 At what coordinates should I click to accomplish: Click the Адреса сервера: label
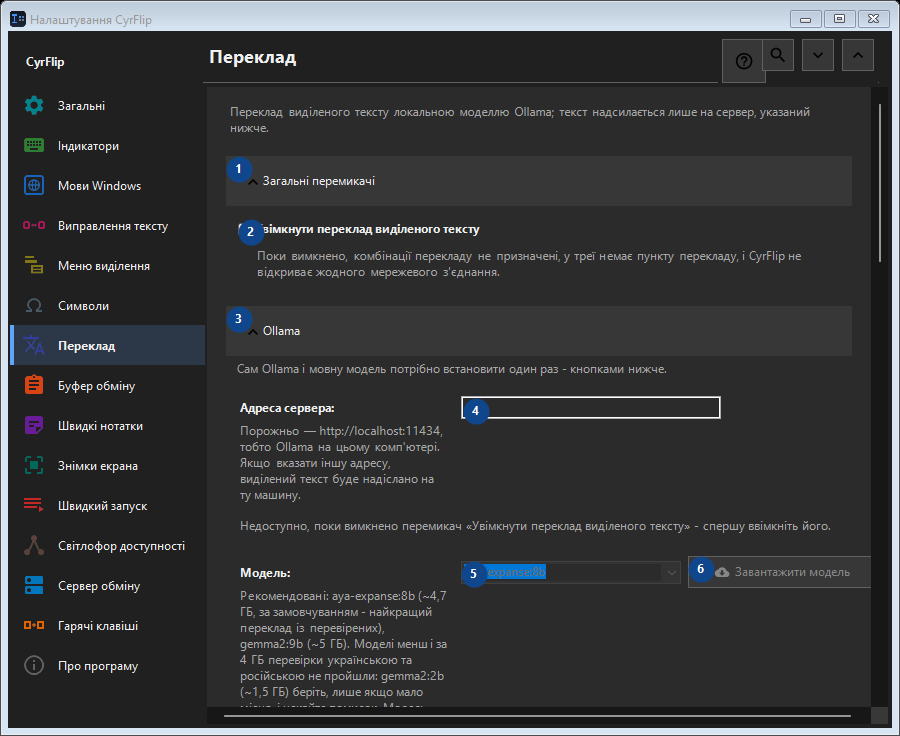click(x=287, y=408)
